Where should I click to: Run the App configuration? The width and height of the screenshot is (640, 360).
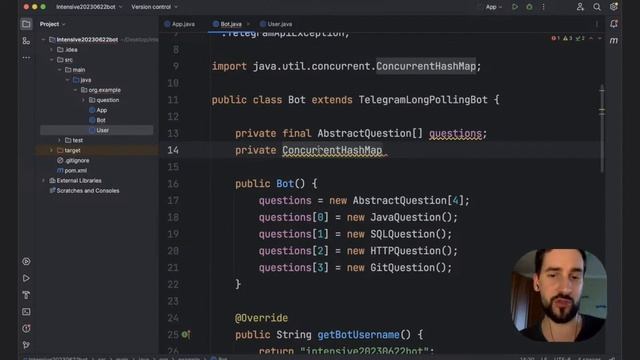tap(515, 7)
